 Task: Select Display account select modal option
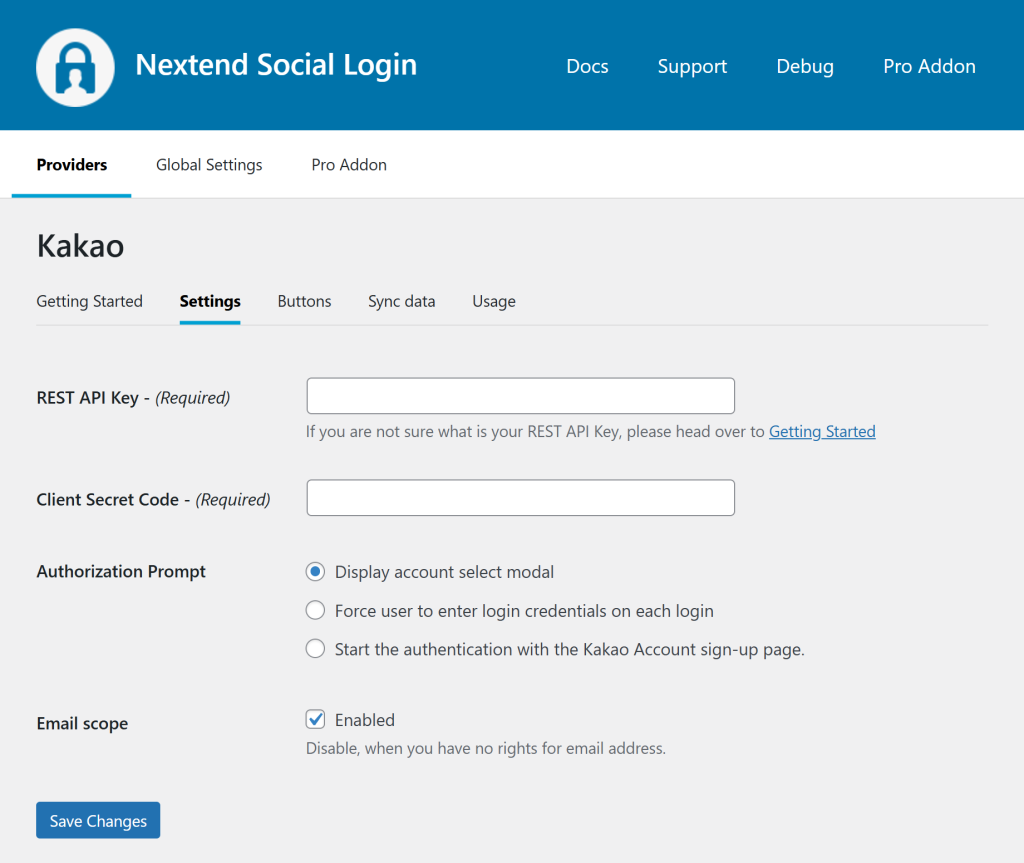316,572
